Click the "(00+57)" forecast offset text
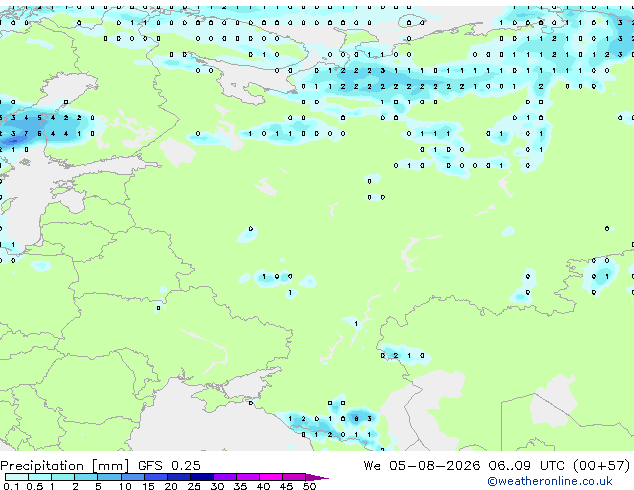Viewport: 634px width, 490px height. pos(602,466)
